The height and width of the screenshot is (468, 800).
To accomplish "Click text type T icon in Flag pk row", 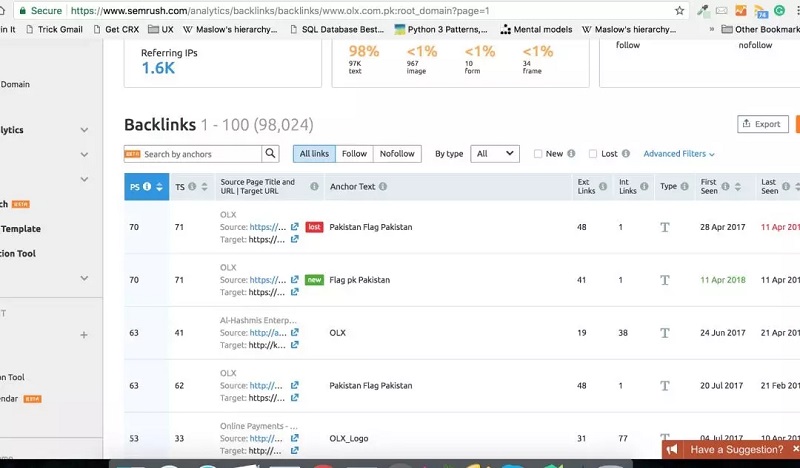I will pyautogui.click(x=664, y=280).
